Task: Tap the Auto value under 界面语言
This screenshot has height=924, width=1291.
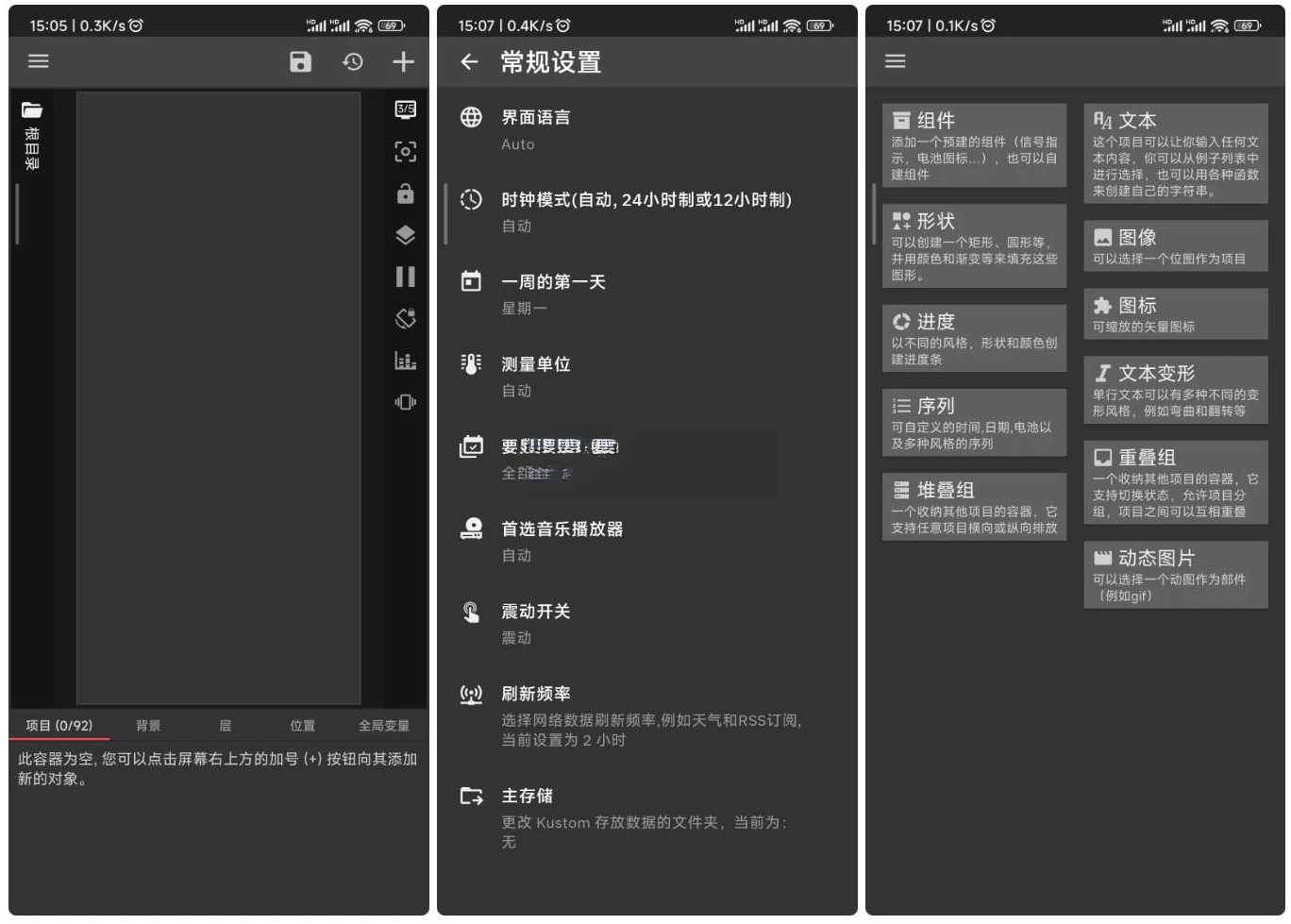Action: tap(517, 144)
